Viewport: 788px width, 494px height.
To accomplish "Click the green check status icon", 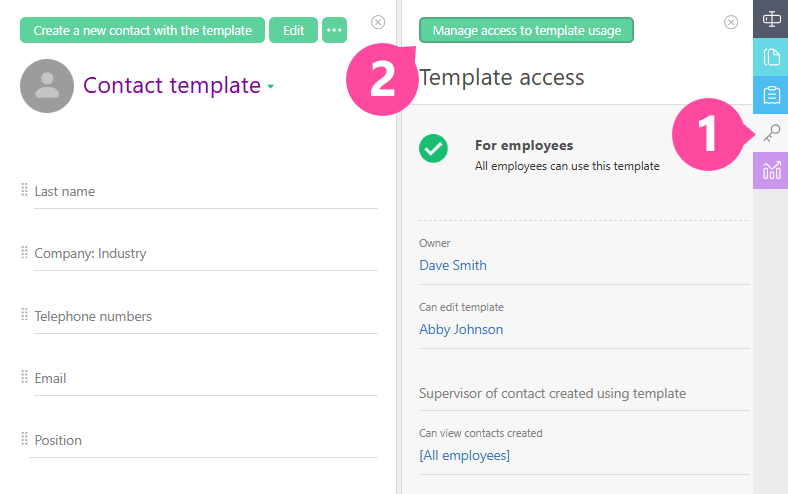I will point(433,149).
